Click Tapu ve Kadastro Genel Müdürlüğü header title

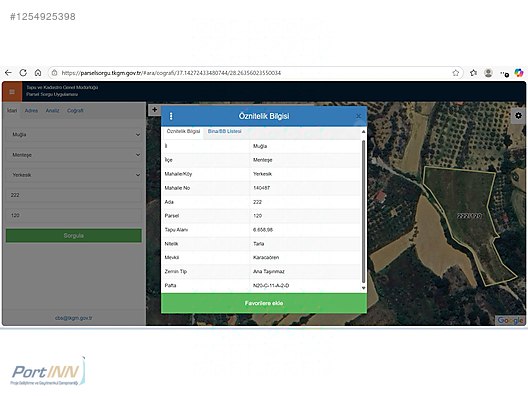coord(62,88)
